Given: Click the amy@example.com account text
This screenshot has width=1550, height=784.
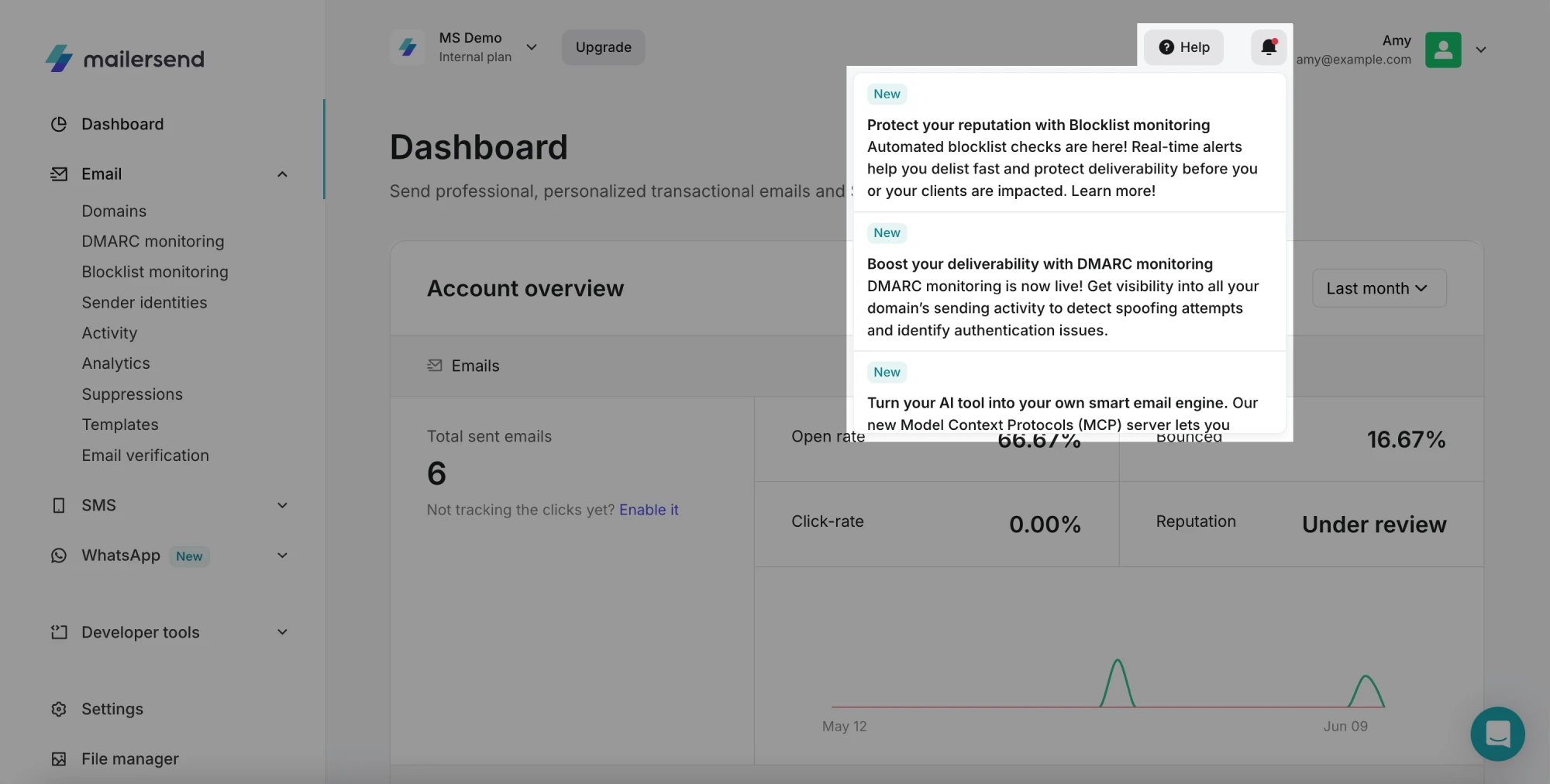Looking at the screenshot, I should point(1353,60).
